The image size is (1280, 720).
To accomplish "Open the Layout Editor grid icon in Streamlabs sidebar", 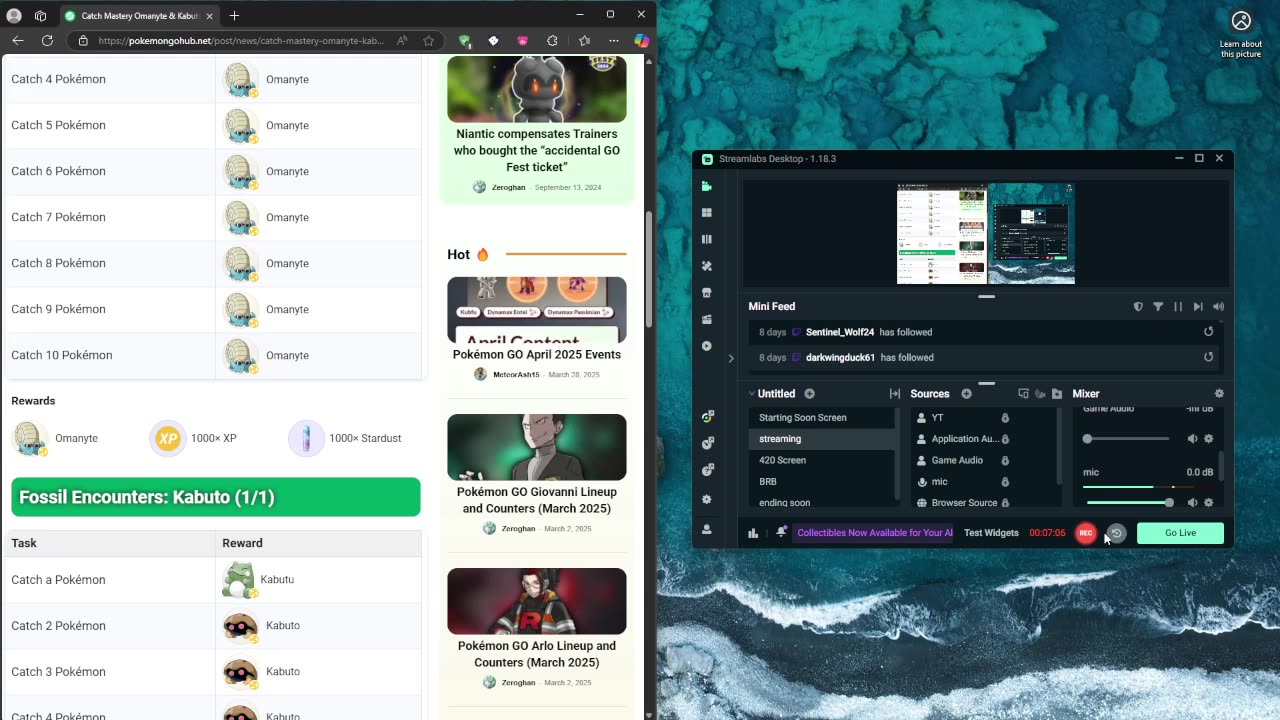I will point(707,213).
